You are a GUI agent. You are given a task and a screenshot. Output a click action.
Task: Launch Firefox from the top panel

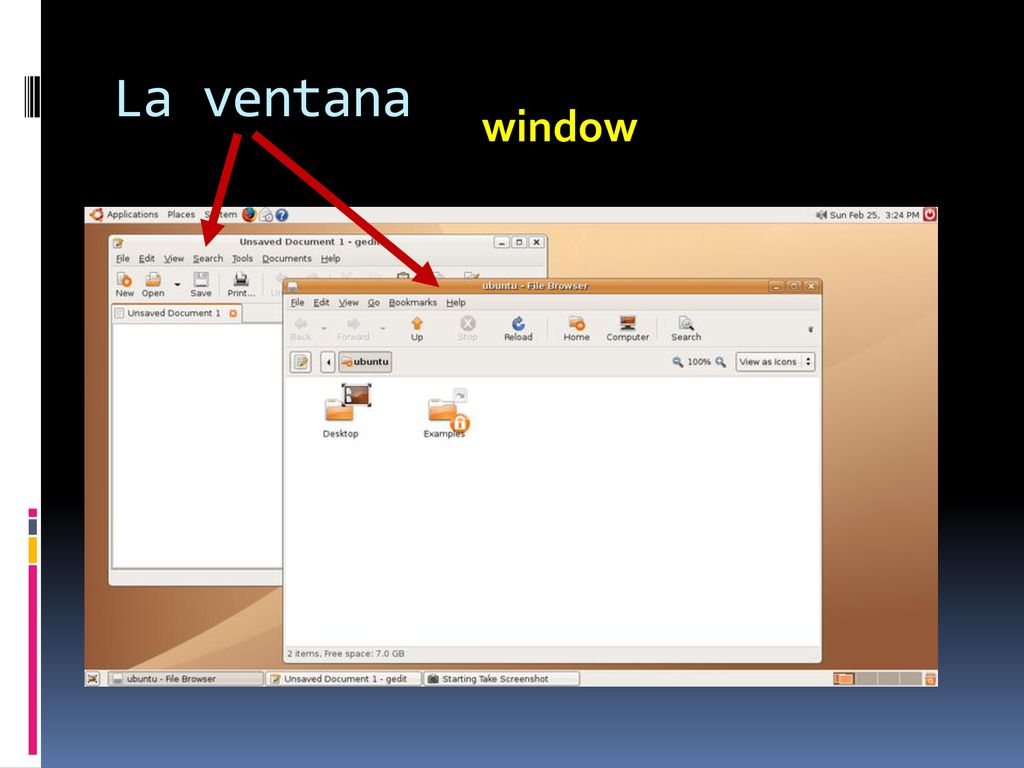point(249,214)
